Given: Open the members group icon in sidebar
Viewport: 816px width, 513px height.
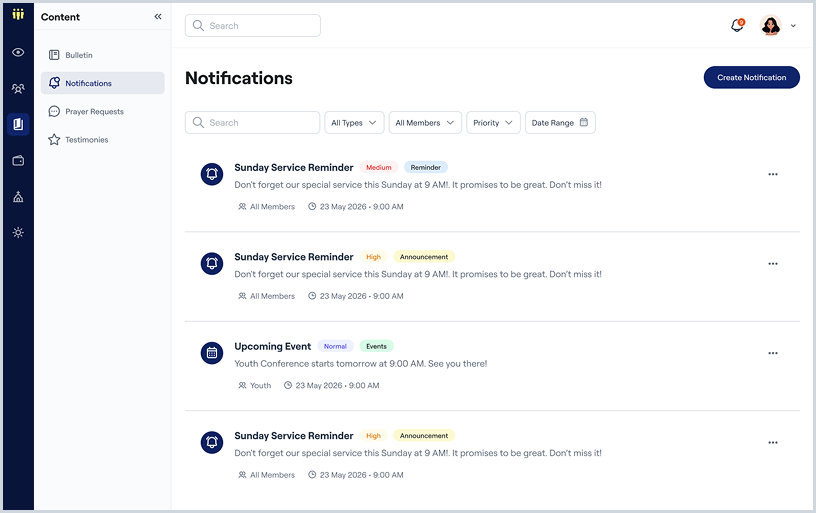Looking at the screenshot, I should pyautogui.click(x=18, y=89).
